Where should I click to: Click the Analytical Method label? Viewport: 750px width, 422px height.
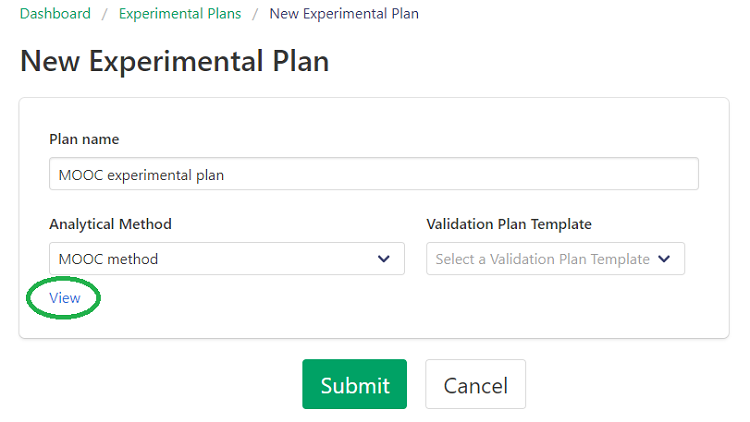tap(110, 224)
